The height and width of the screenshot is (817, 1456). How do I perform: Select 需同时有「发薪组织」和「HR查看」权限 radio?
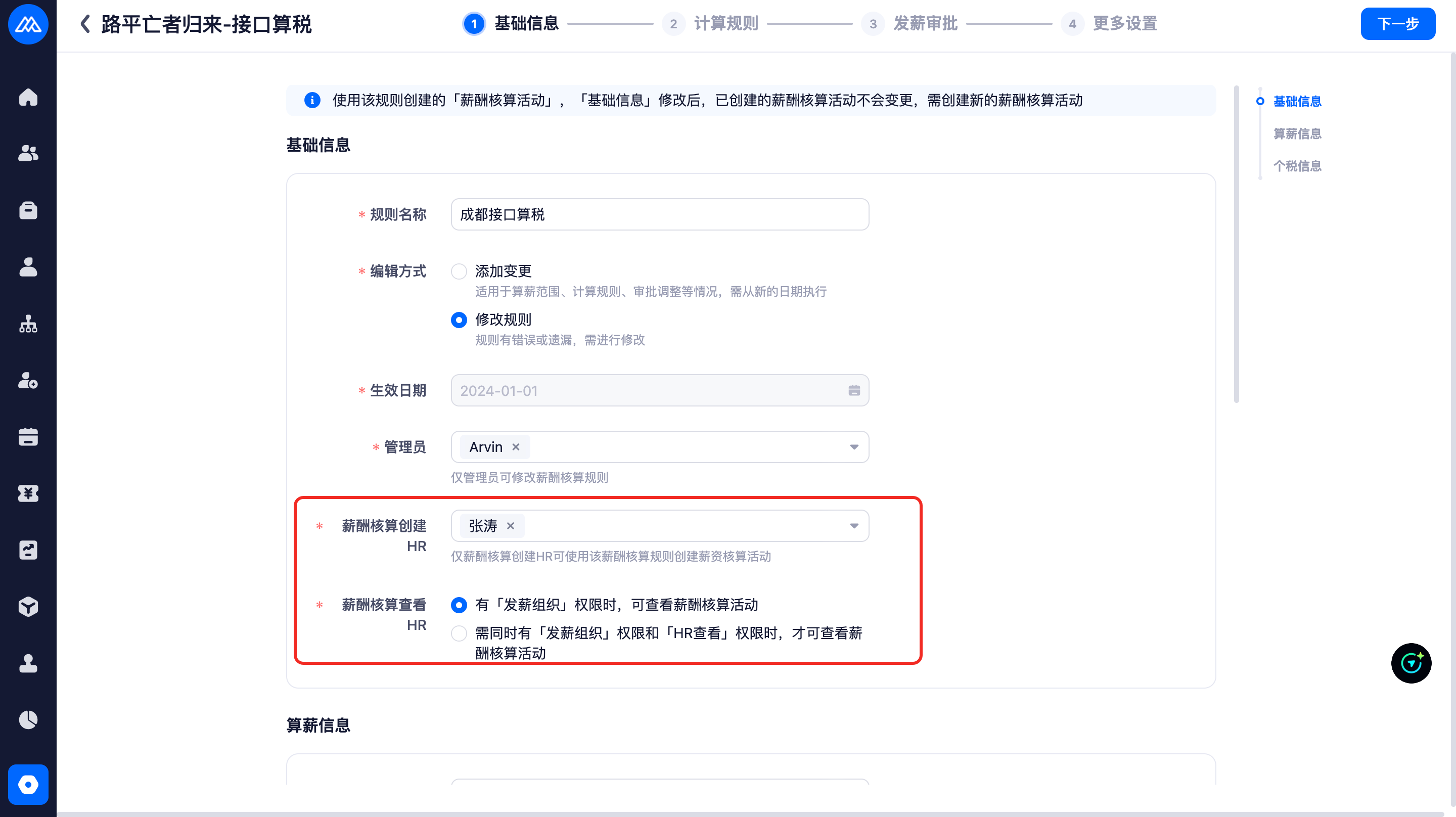(x=459, y=633)
